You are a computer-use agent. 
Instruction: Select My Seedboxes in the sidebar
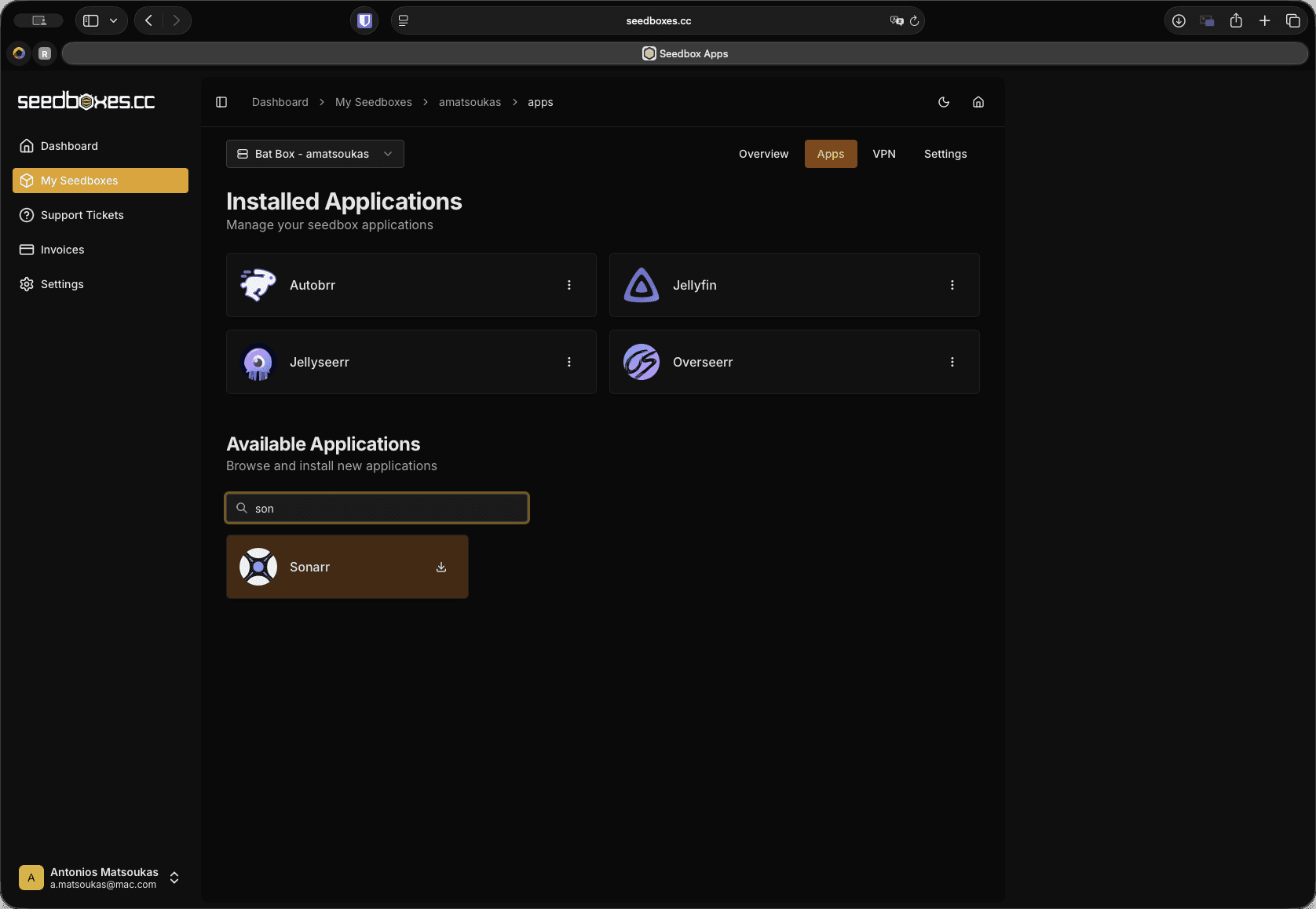101,181
